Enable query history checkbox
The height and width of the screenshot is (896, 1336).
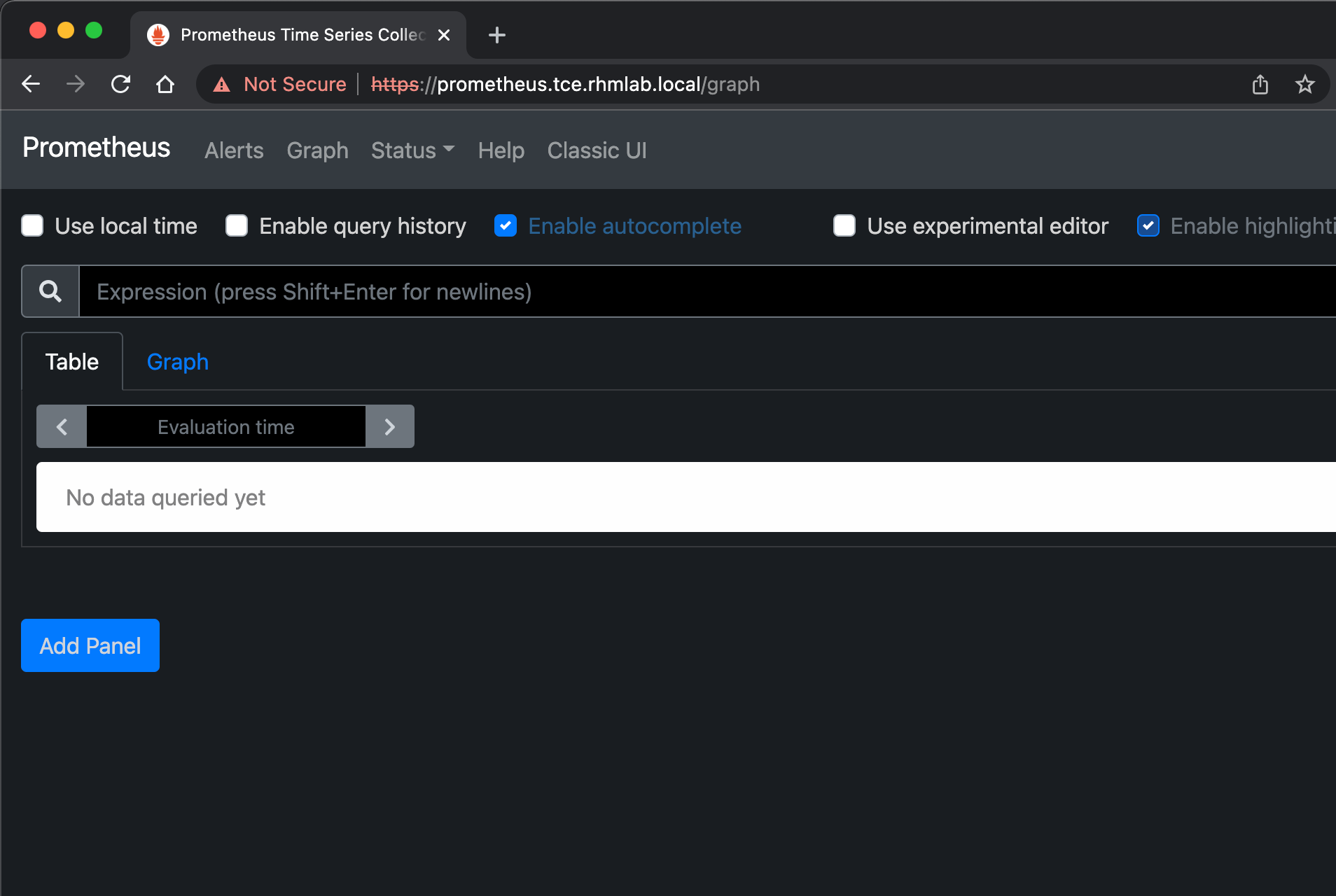click(237, 225)
